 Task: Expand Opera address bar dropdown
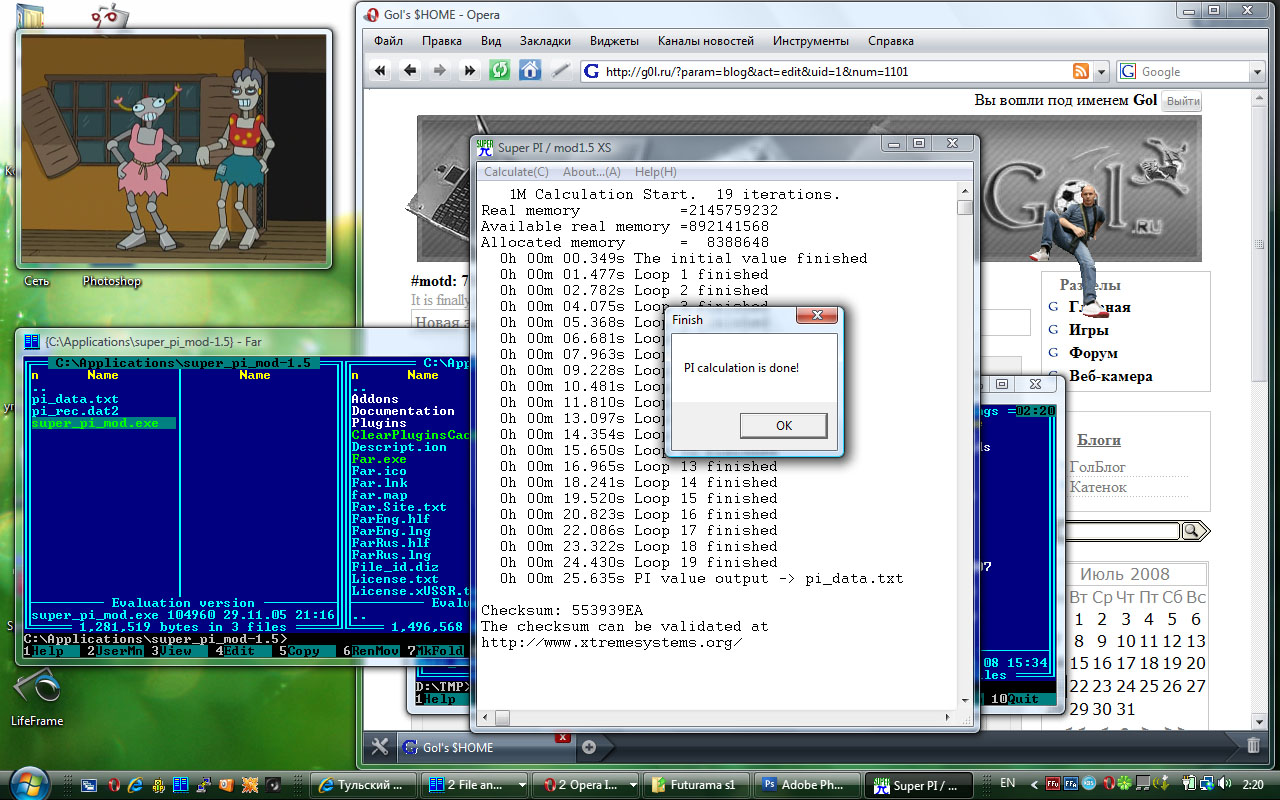click(1101, 72)
